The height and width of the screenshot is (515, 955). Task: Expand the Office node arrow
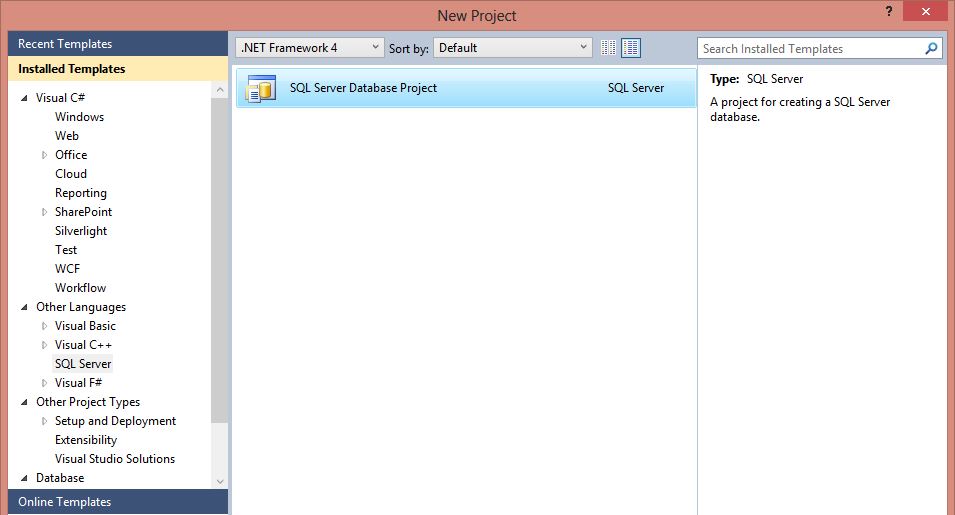pyautogui.click(x=44, y=155)
